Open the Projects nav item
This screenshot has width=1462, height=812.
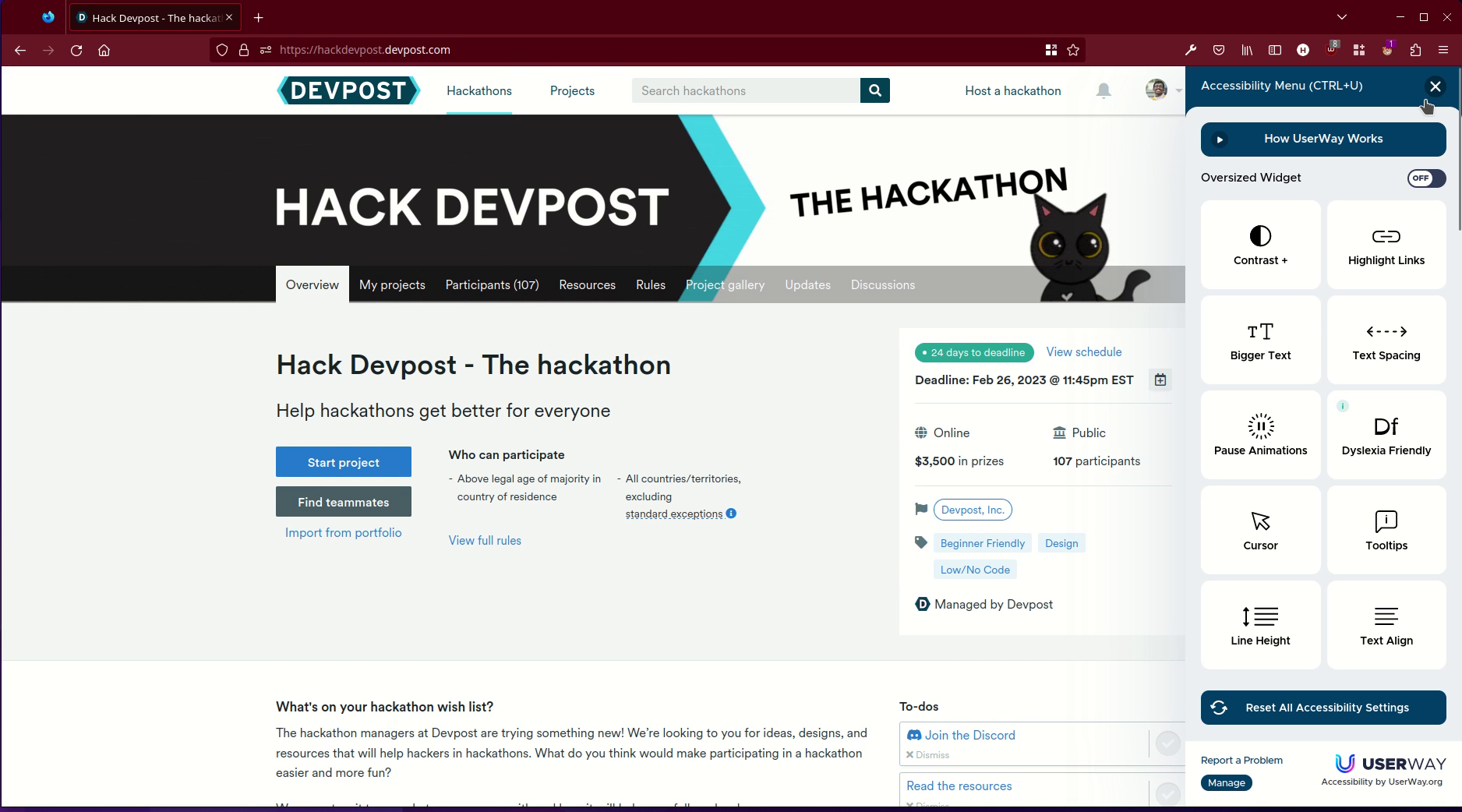pos(572,90)
